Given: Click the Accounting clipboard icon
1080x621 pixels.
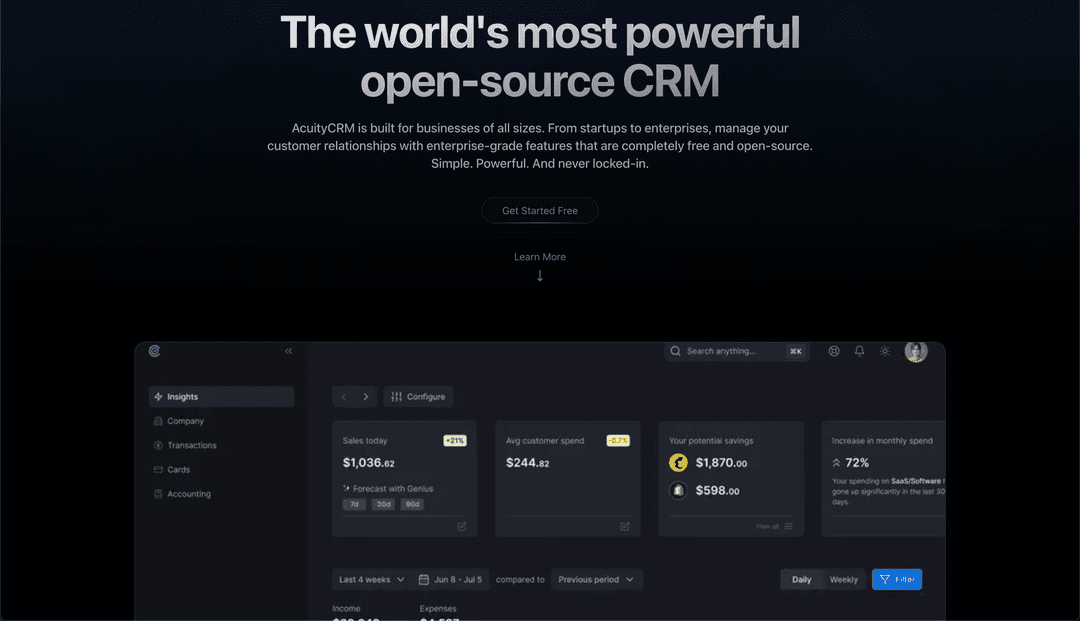Looking at the screenshot, I should (x=158, y=494).
